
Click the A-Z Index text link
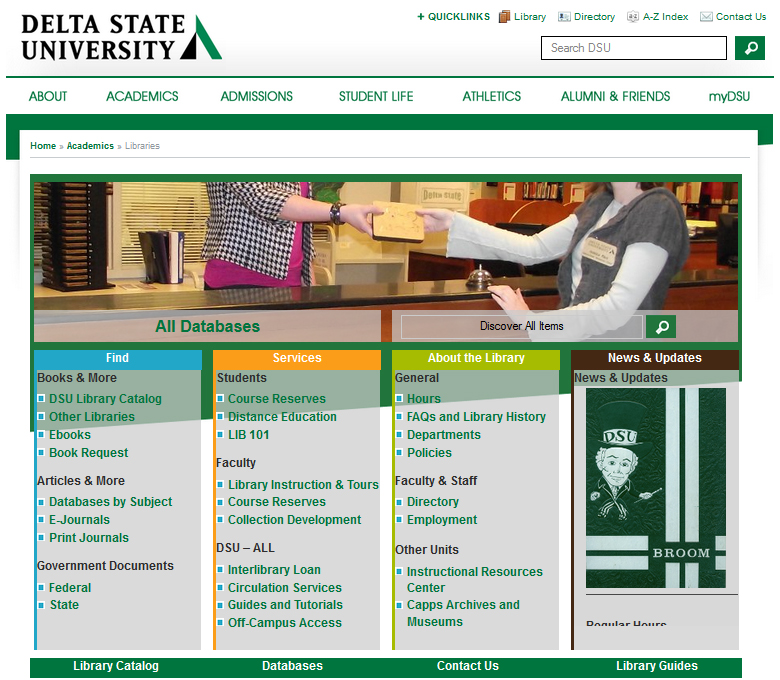click(665, 17)
